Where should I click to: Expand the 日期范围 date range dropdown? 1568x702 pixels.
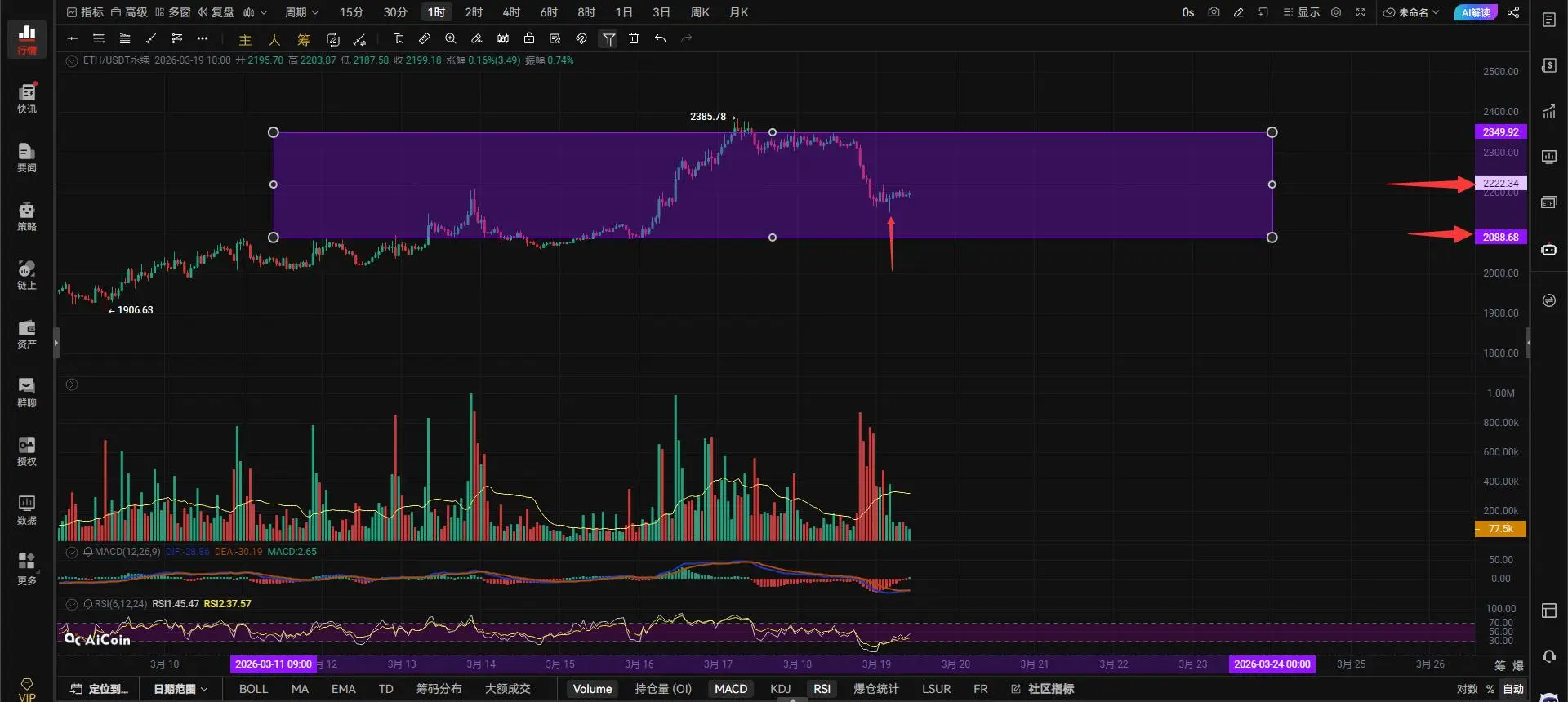[180, 689]
